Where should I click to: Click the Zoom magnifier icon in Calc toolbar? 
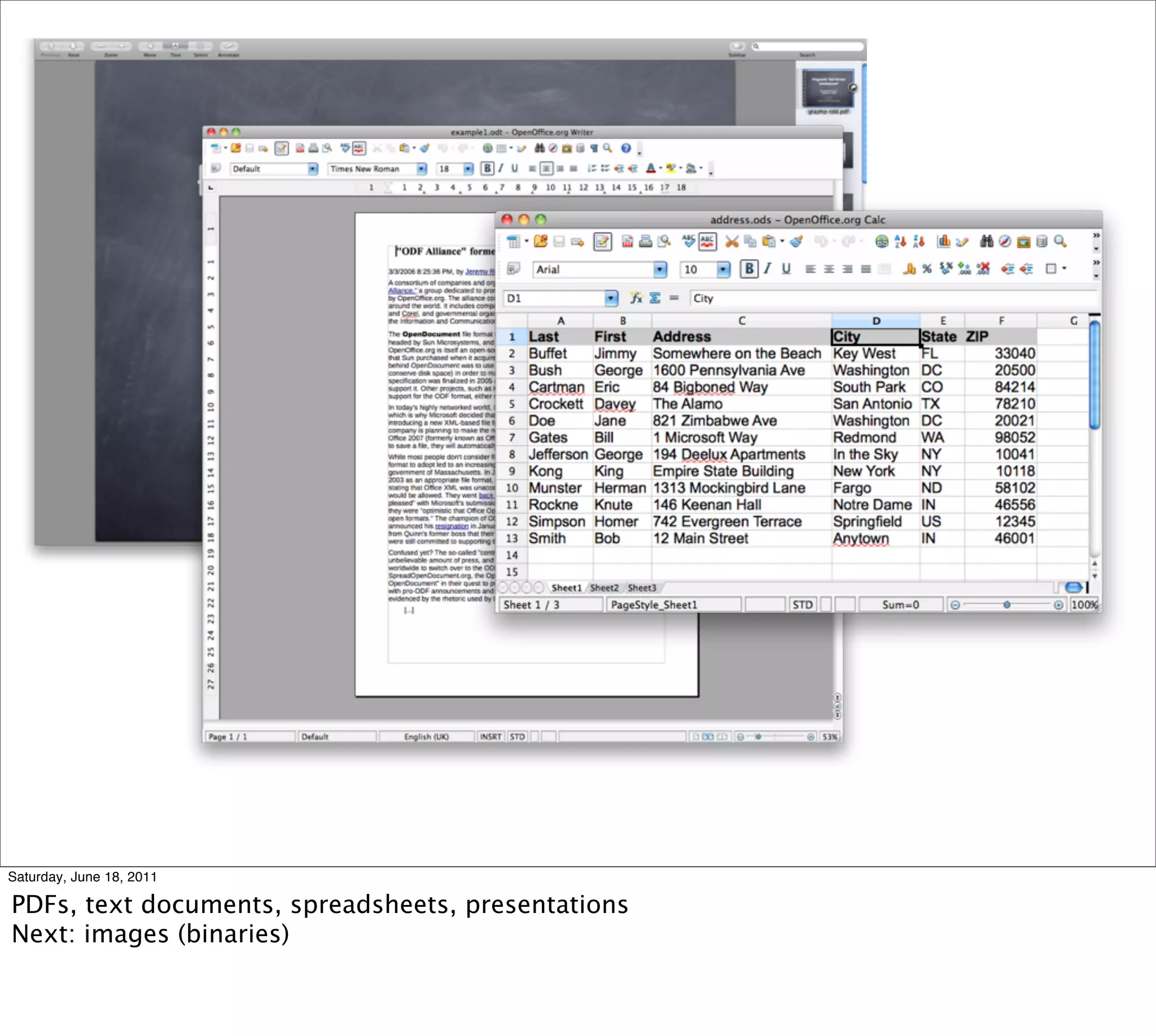(x=1060, y=242)
